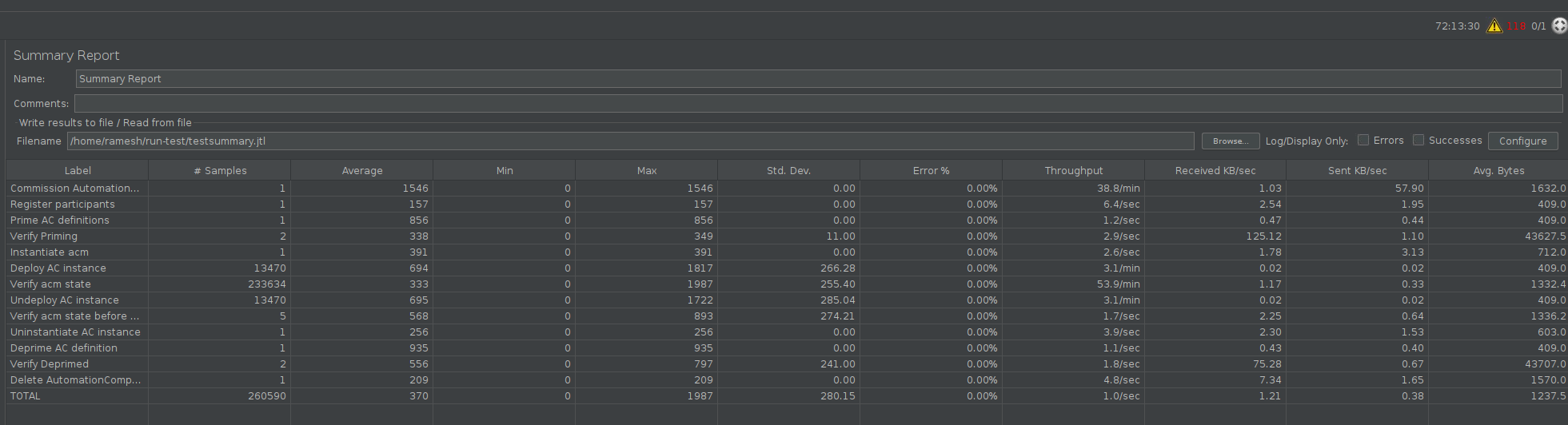Click Average value 935
Image resolution: width=1568 pixels, height=425 pixels.
click(x=418, y=348)
